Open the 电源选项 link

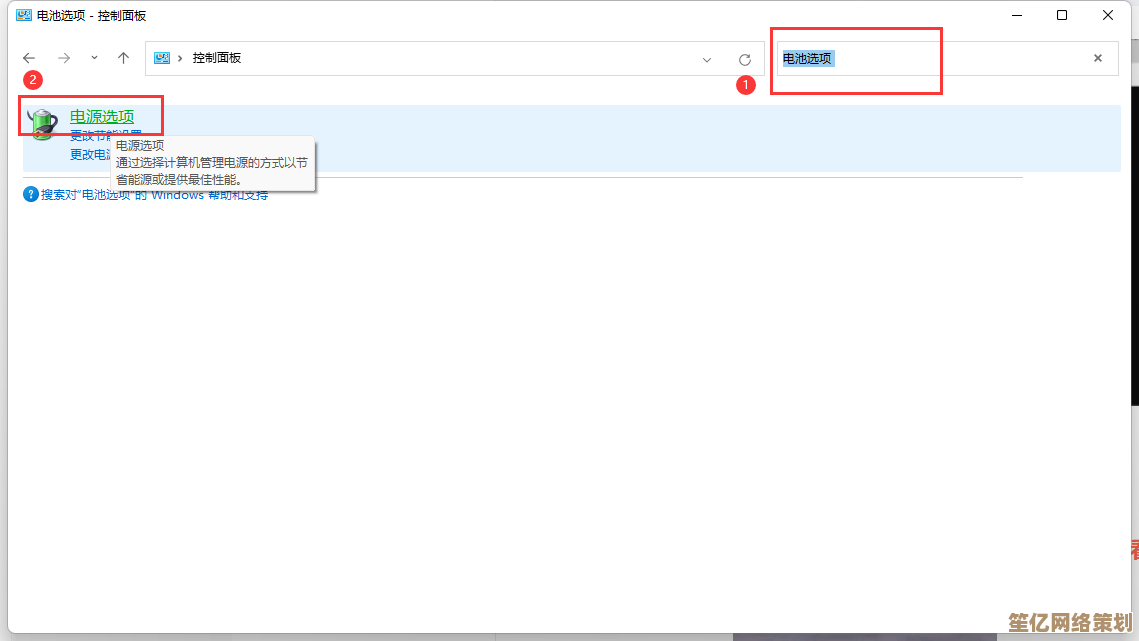click(x=101, y=116)
